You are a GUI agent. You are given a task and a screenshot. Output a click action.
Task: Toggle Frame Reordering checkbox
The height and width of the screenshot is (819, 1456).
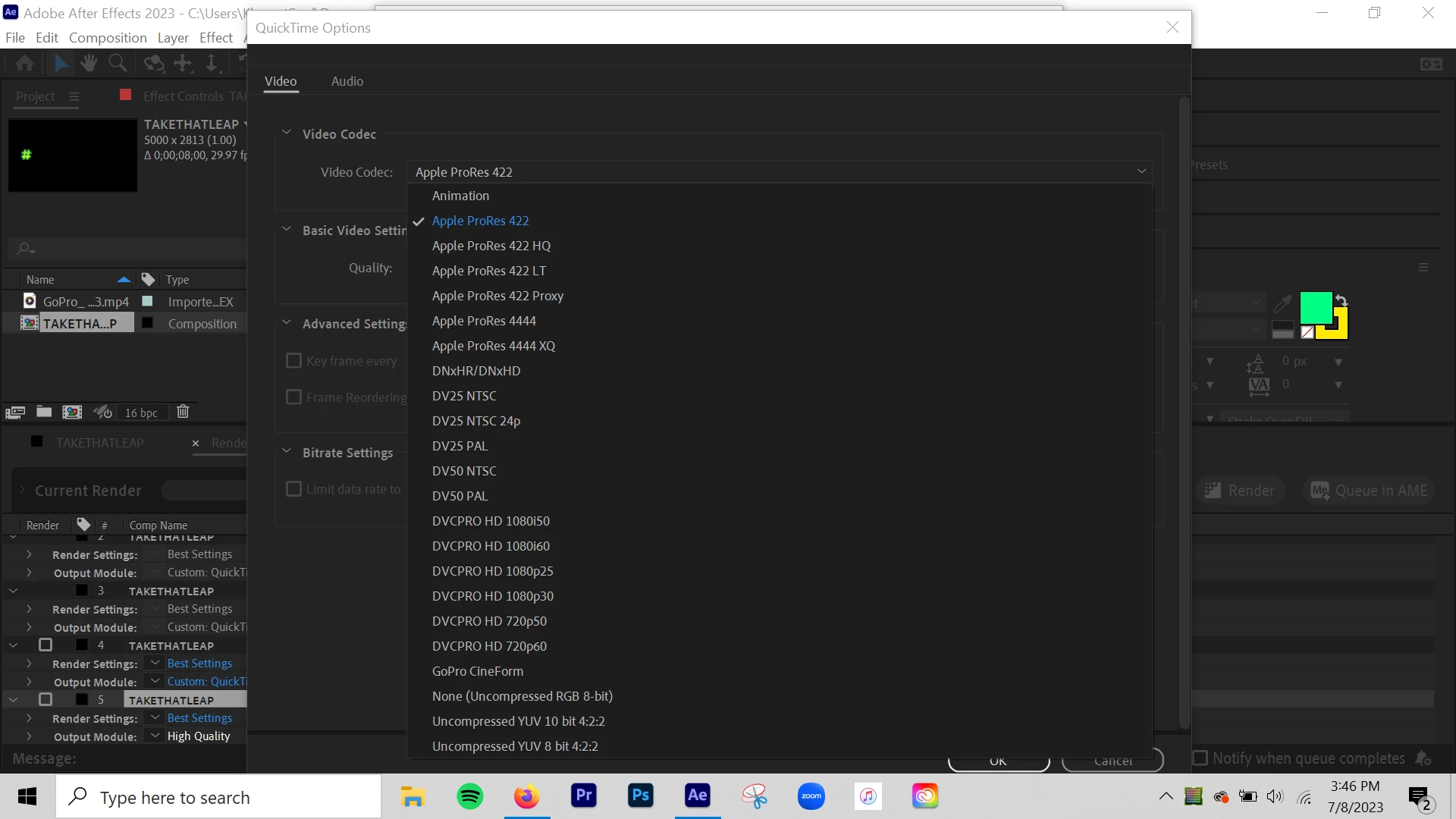coord(294,397)
